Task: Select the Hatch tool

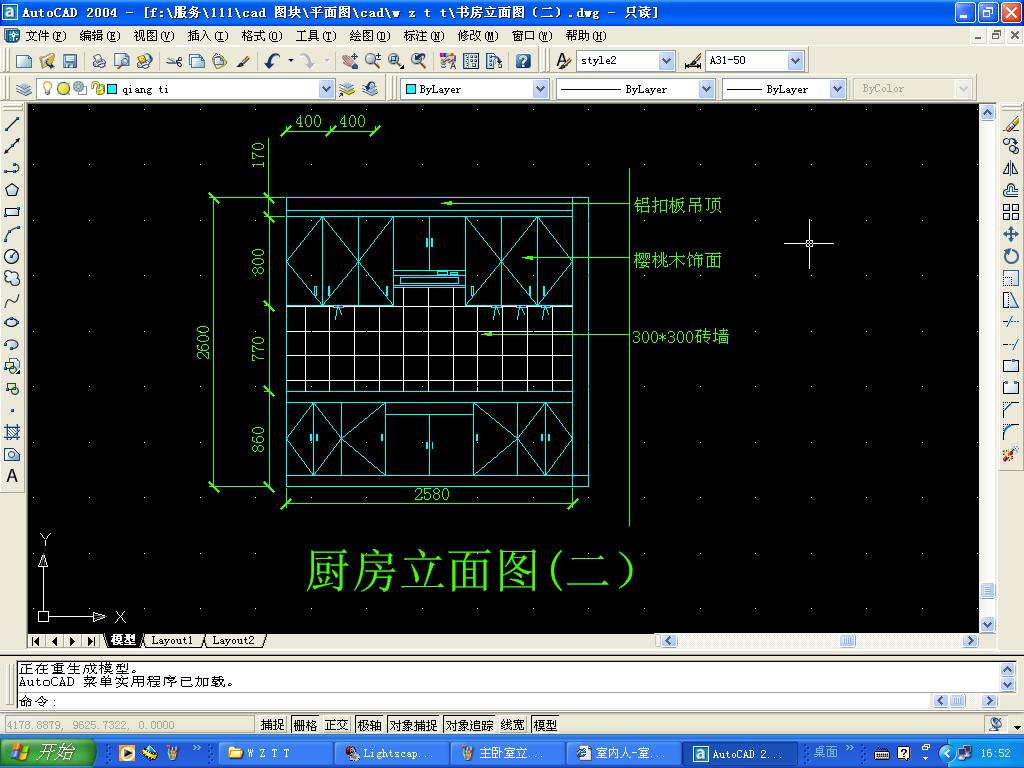Action: pos(12,432)
